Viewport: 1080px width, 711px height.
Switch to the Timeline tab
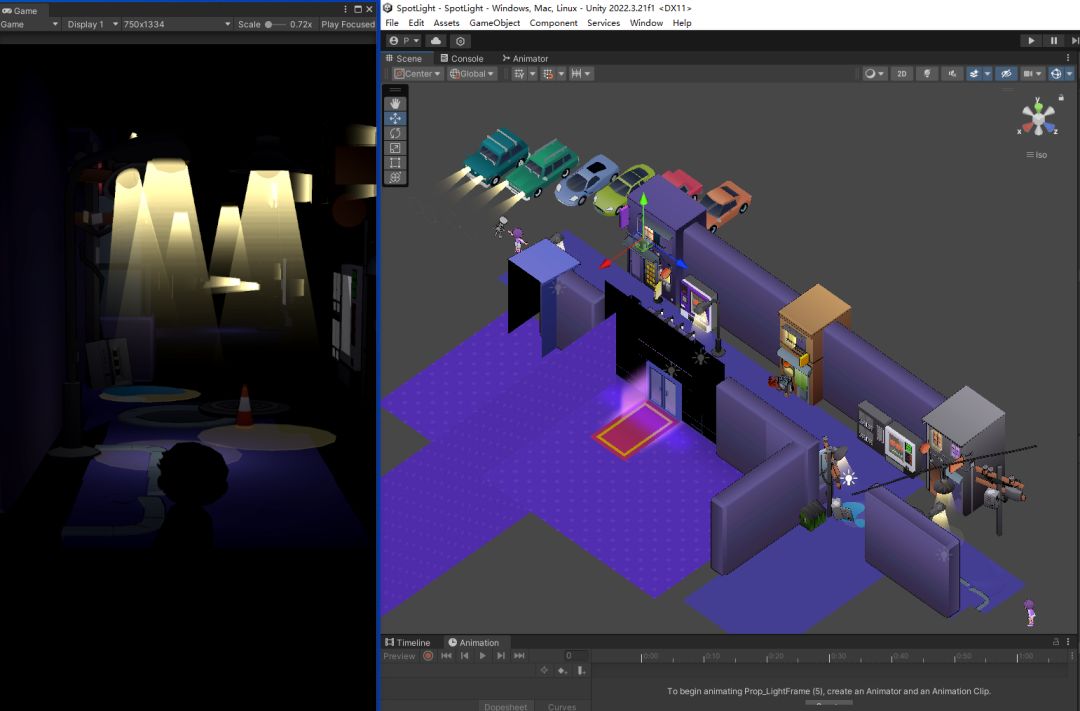408,642
